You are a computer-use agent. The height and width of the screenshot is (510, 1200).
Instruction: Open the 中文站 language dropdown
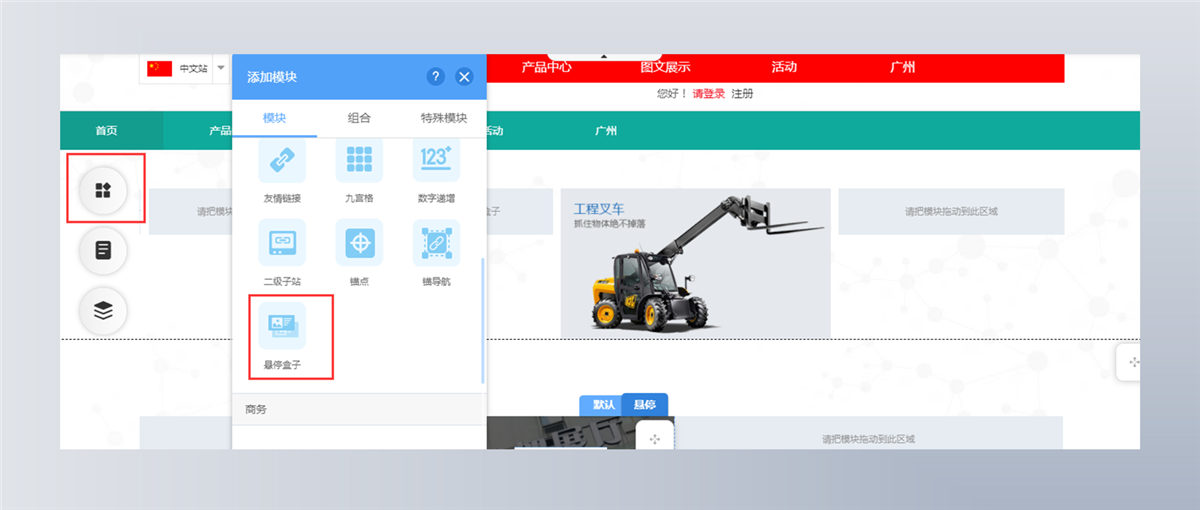coord(221,68)
